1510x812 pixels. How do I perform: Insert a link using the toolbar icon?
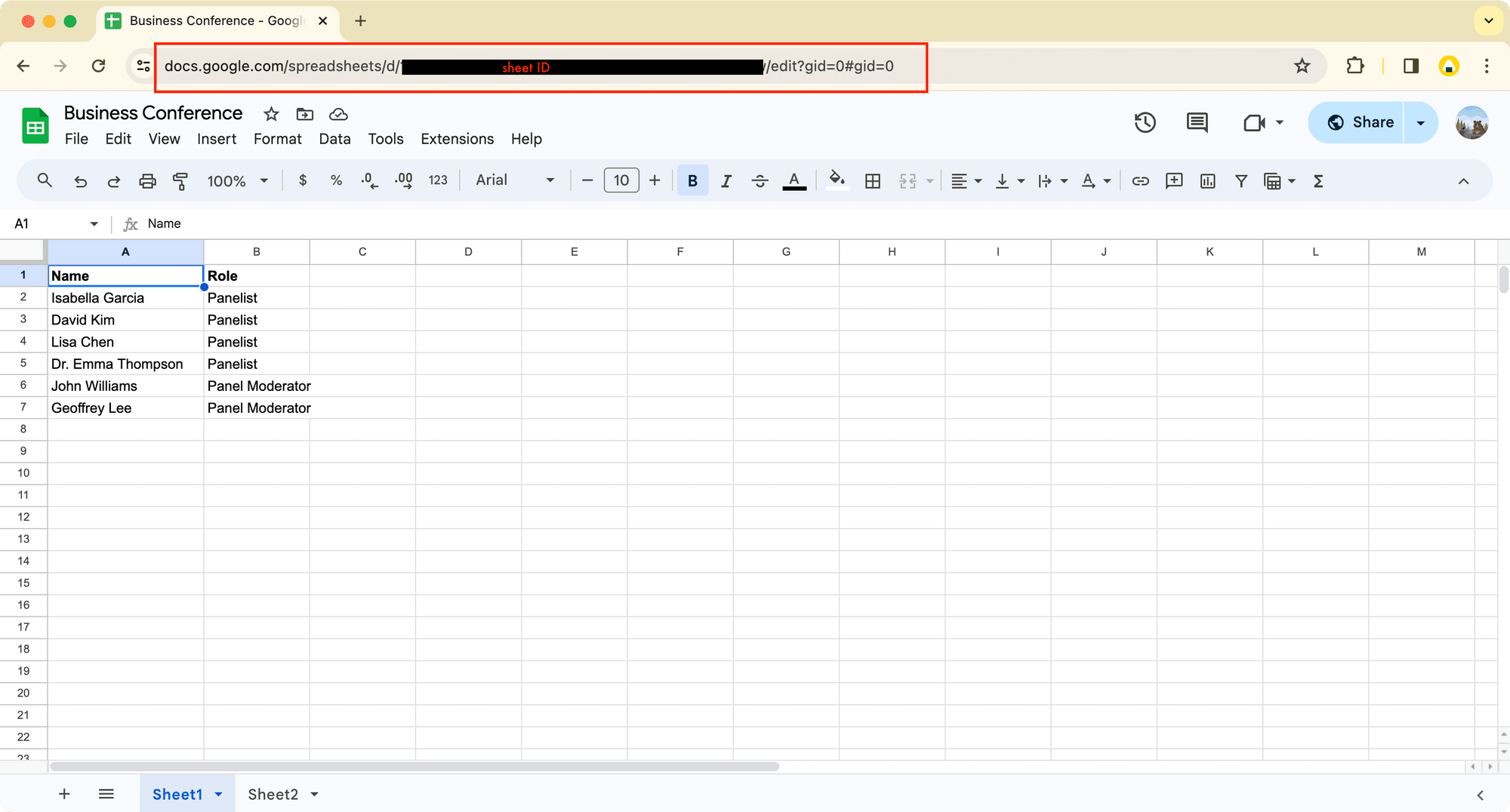[1141, 180]
